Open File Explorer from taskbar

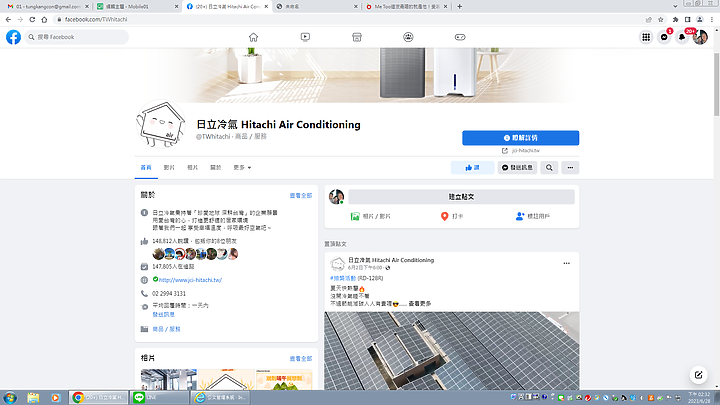[33, 397]
